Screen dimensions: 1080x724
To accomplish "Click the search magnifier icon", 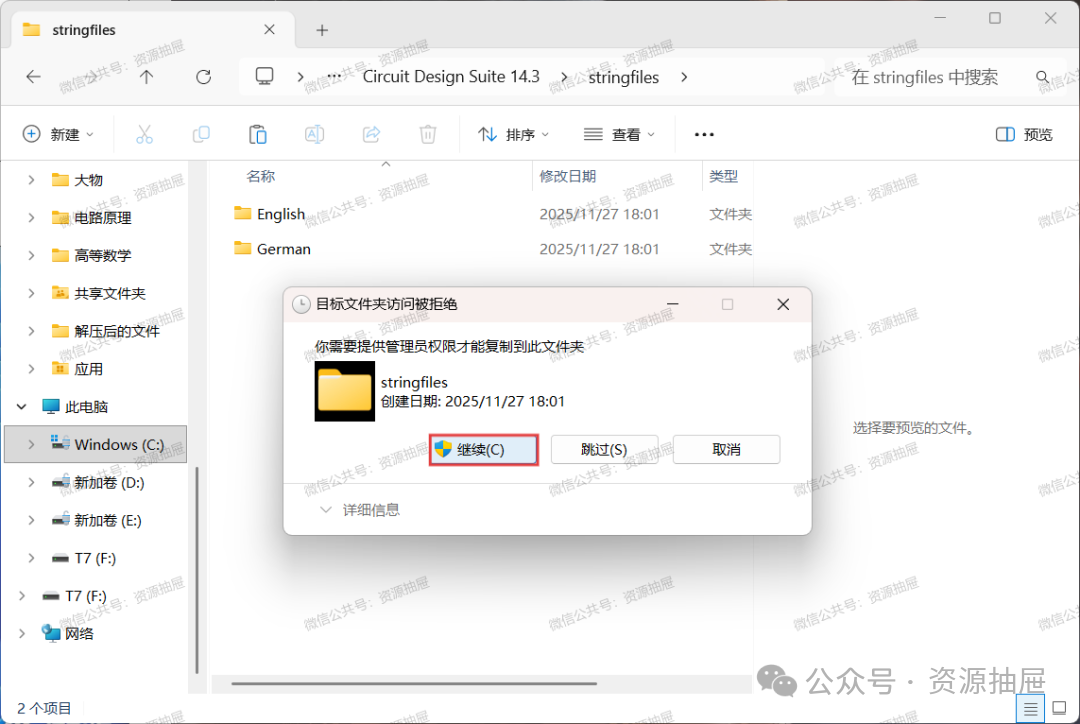I will (1043, 77).
